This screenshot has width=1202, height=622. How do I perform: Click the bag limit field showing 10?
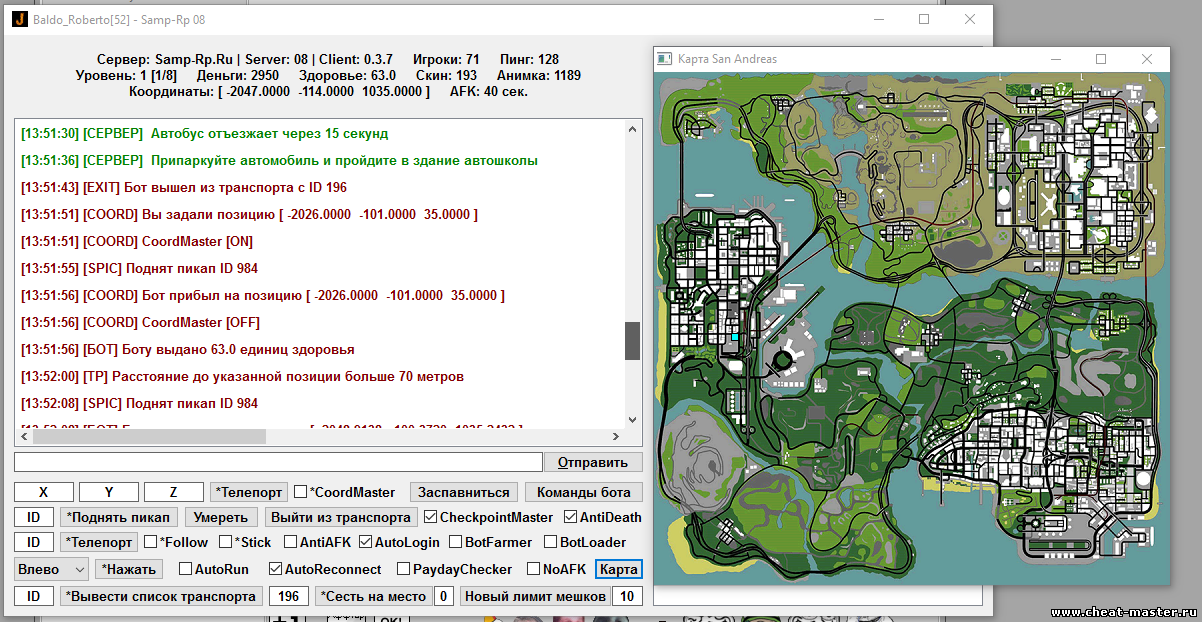(627, 596)
